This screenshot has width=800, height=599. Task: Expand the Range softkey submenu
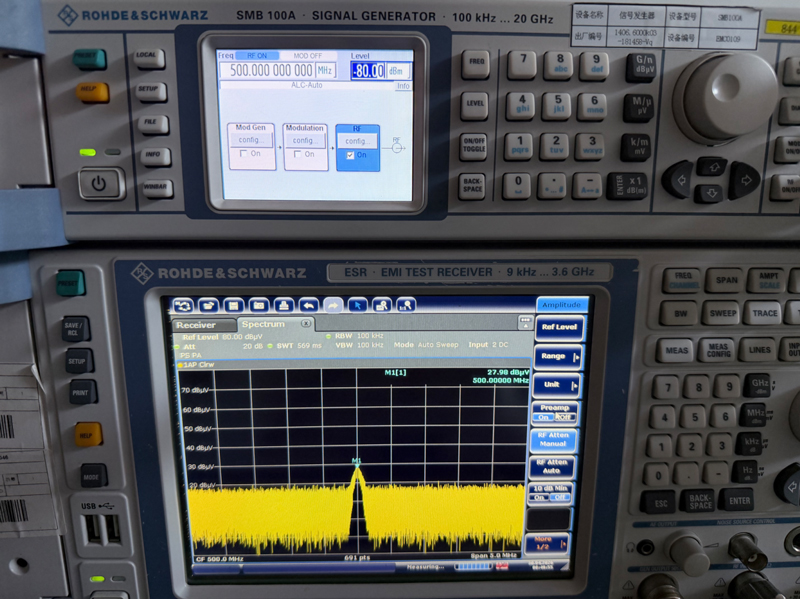pos(558,356)
